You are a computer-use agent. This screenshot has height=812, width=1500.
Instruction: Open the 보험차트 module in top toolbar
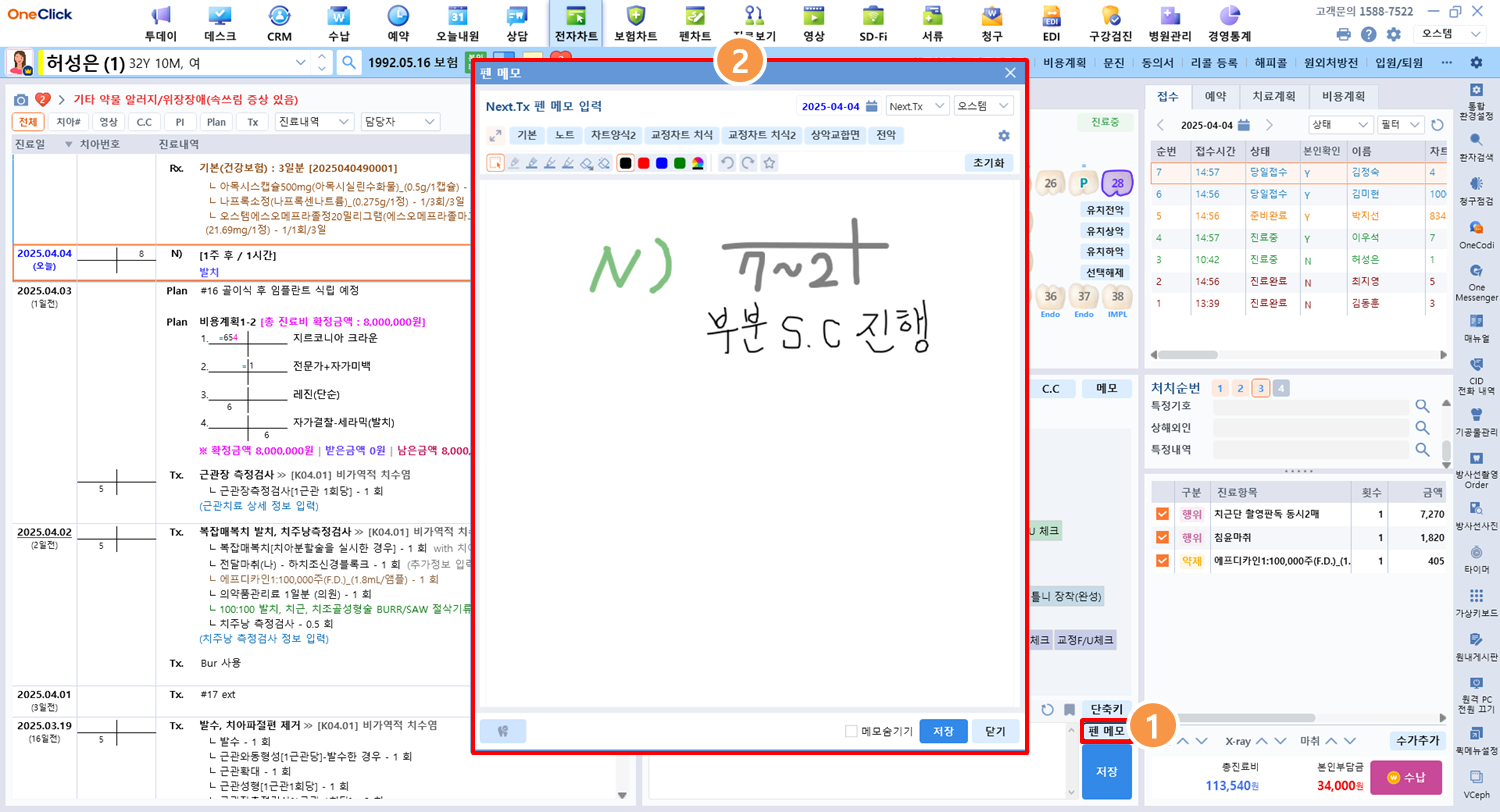pos(636,23)
